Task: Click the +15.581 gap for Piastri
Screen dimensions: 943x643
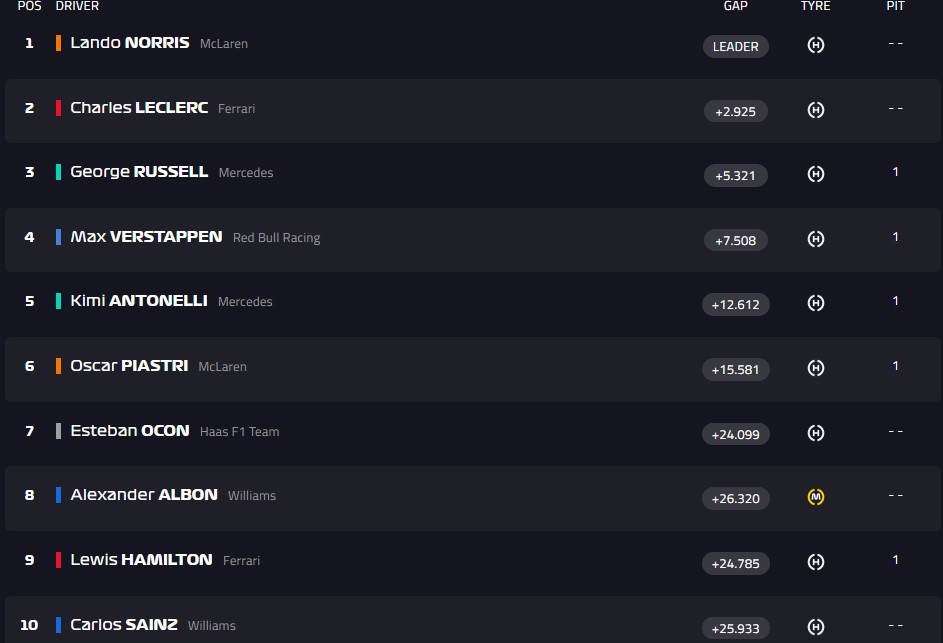Action: click(735, 370)
